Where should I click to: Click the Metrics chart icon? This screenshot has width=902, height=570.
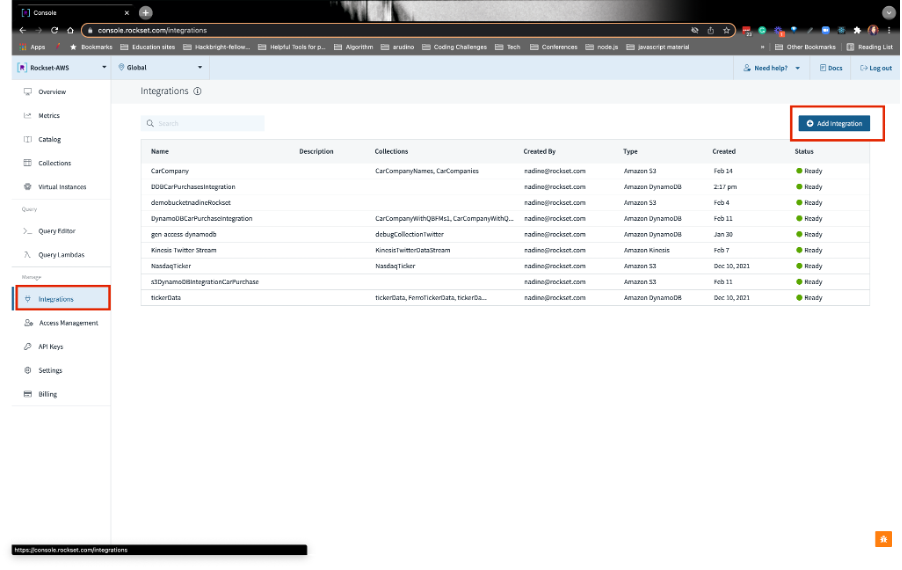tap(28, 116)
